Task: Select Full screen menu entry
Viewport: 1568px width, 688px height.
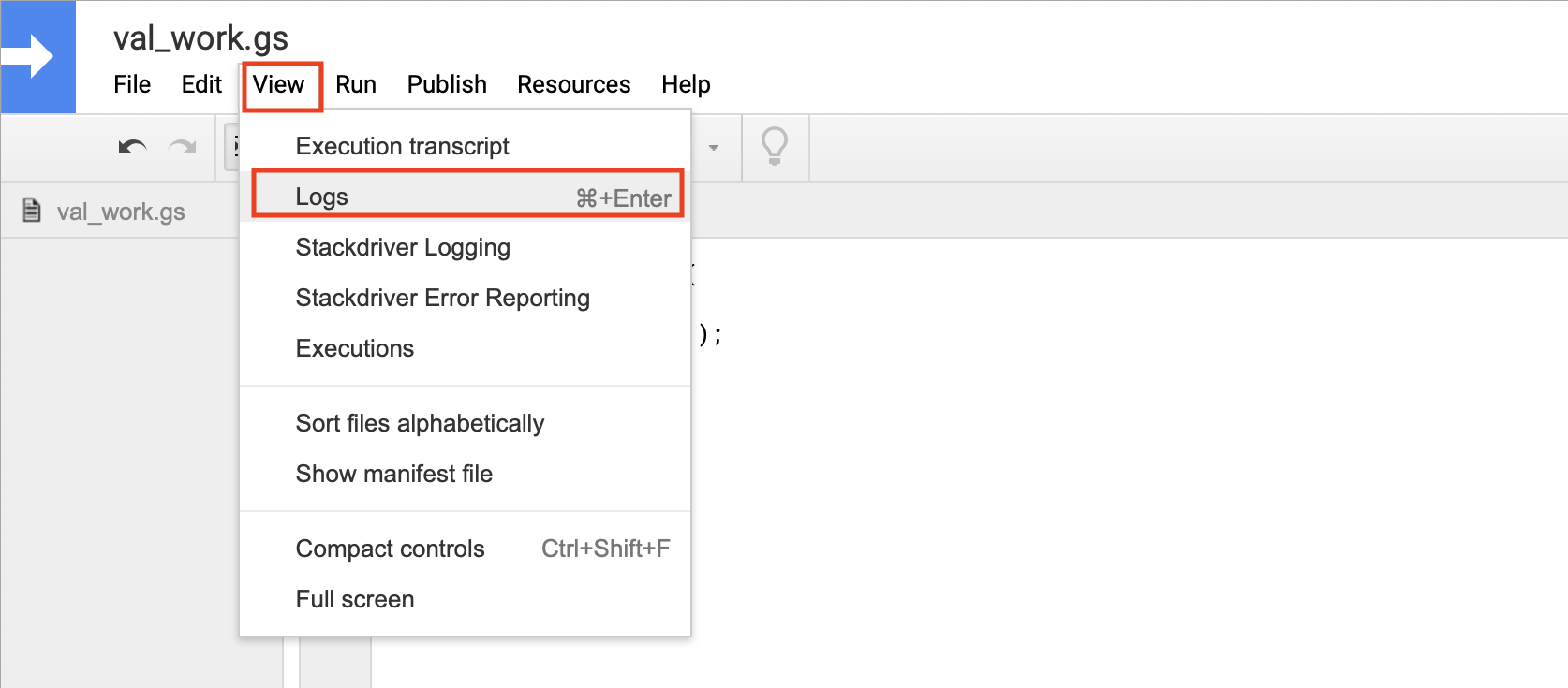Action: tap(466, 599)
